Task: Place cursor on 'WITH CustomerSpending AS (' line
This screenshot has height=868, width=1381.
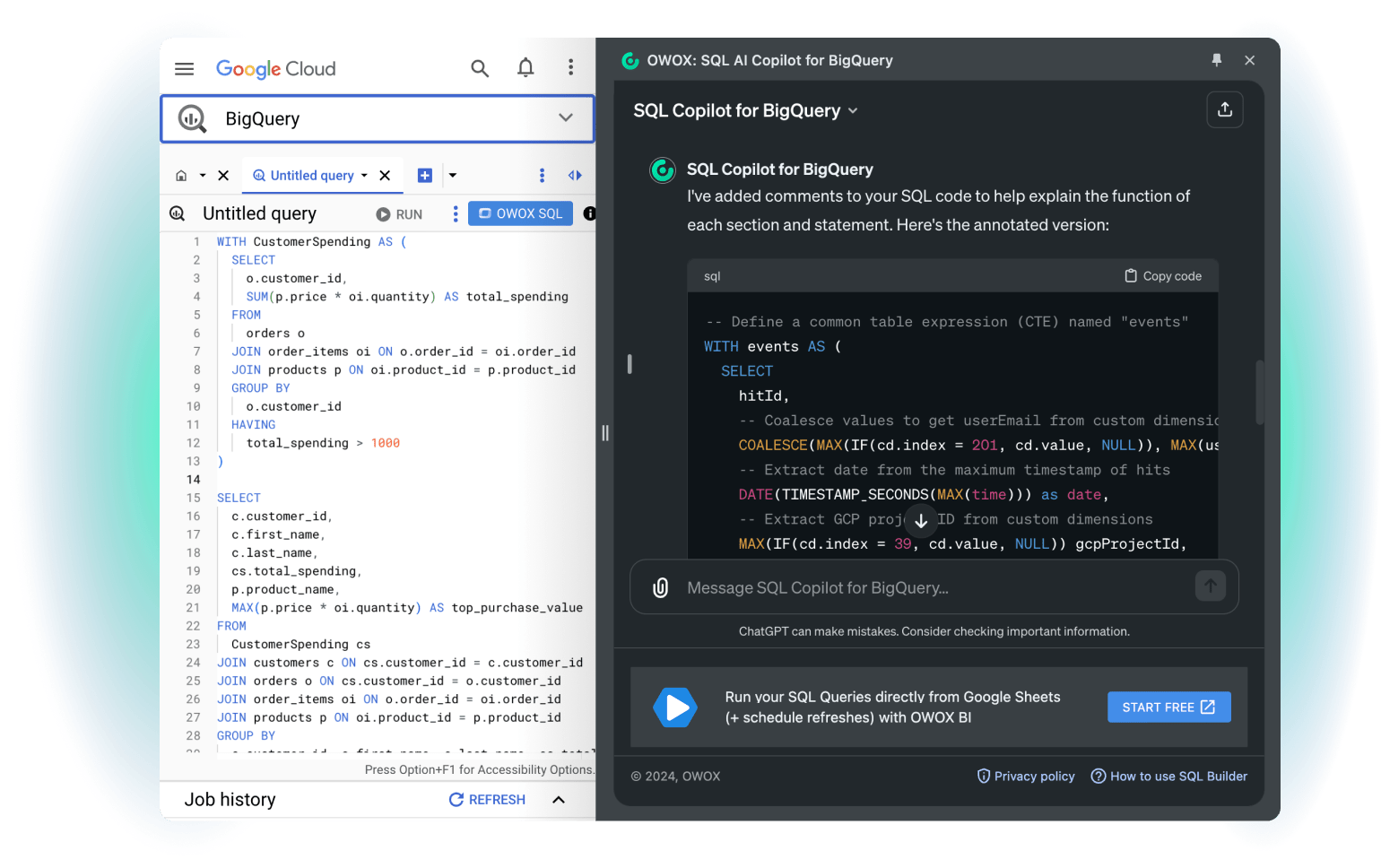Action: point(311,242)
